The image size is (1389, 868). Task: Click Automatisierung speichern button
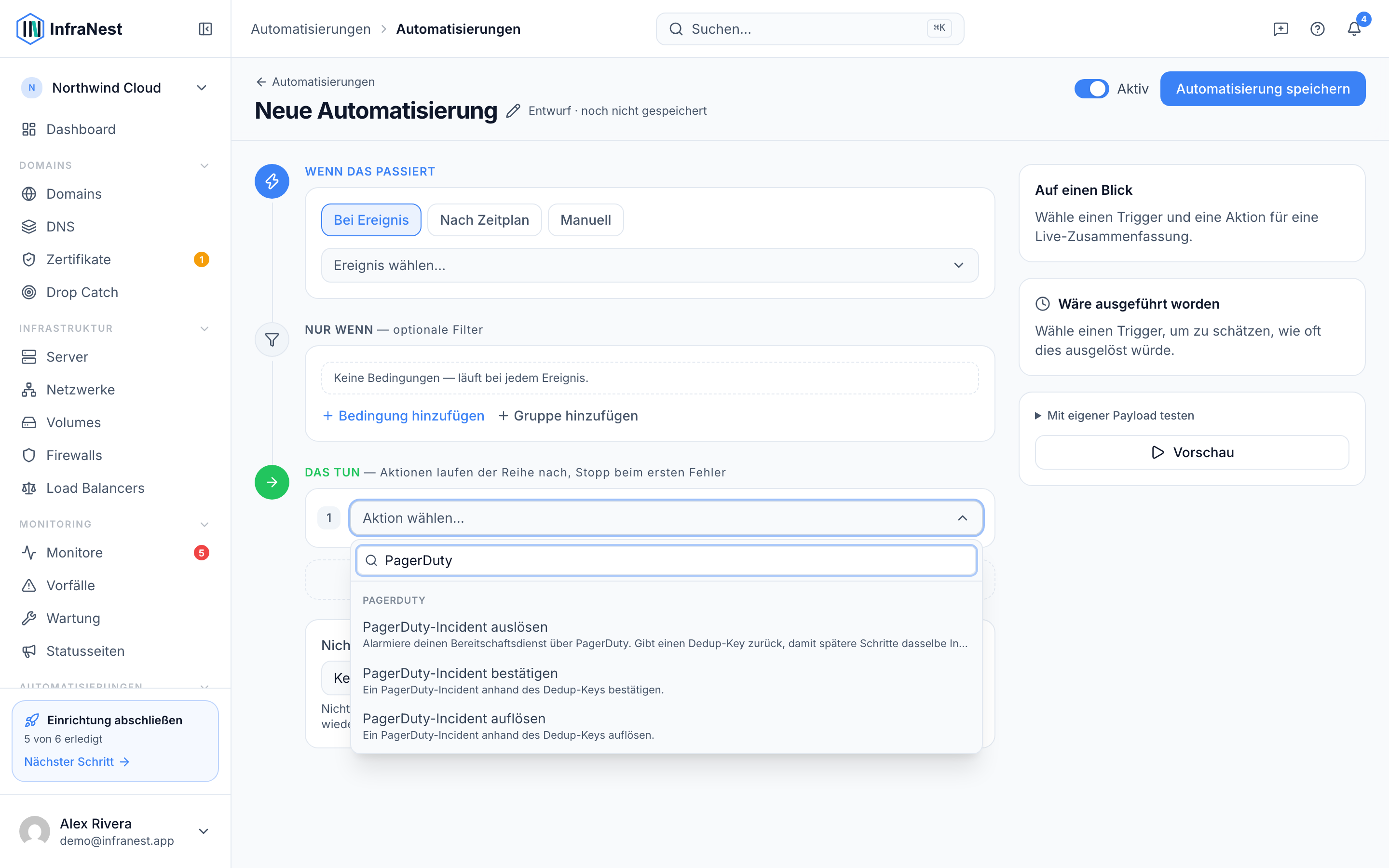(x=1263, y=89)
